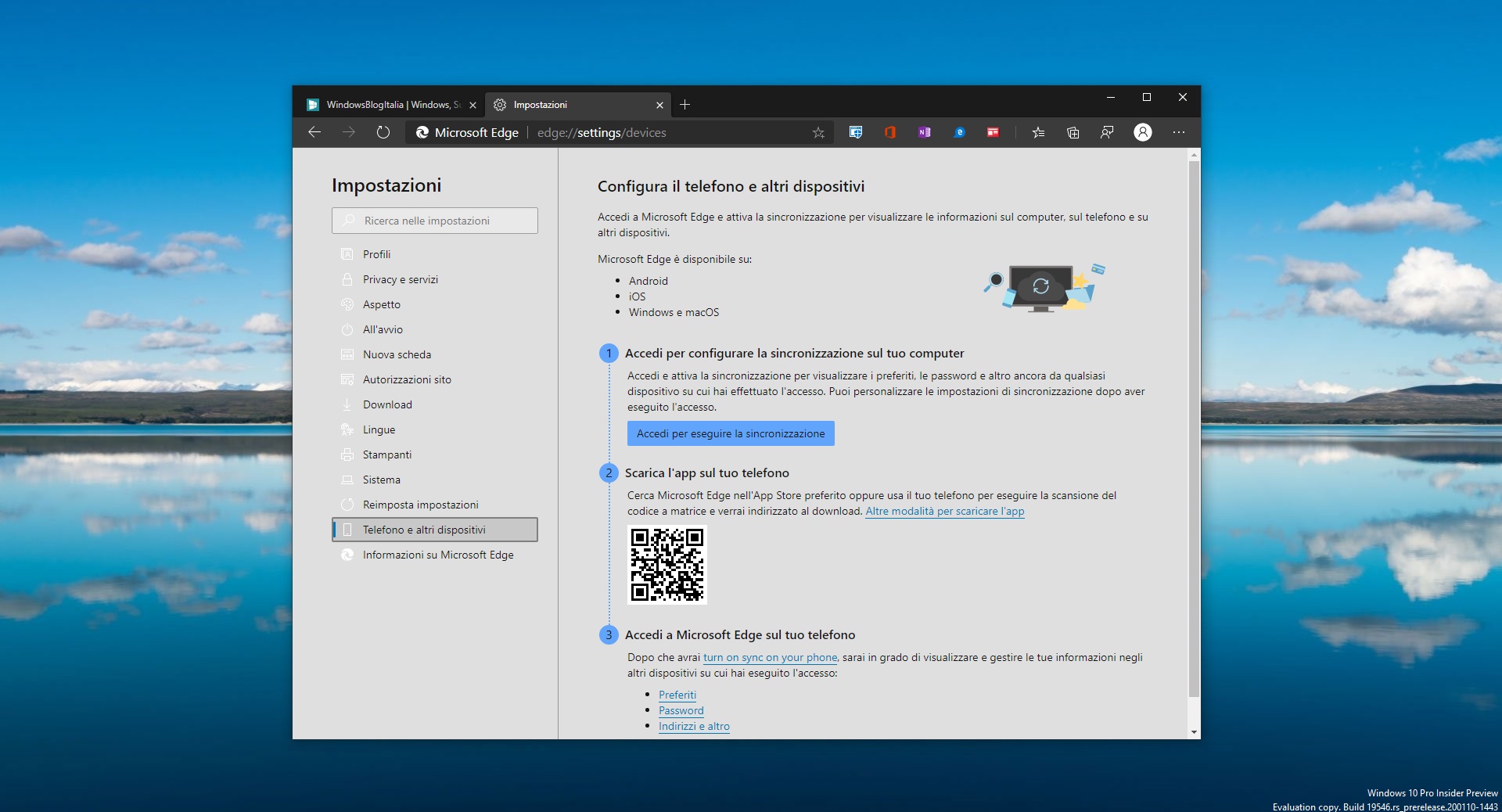Open the Indirizzi e altro link
Image resolution: width=1502 pixels, height=812 pixels.
tap(694, 726)
